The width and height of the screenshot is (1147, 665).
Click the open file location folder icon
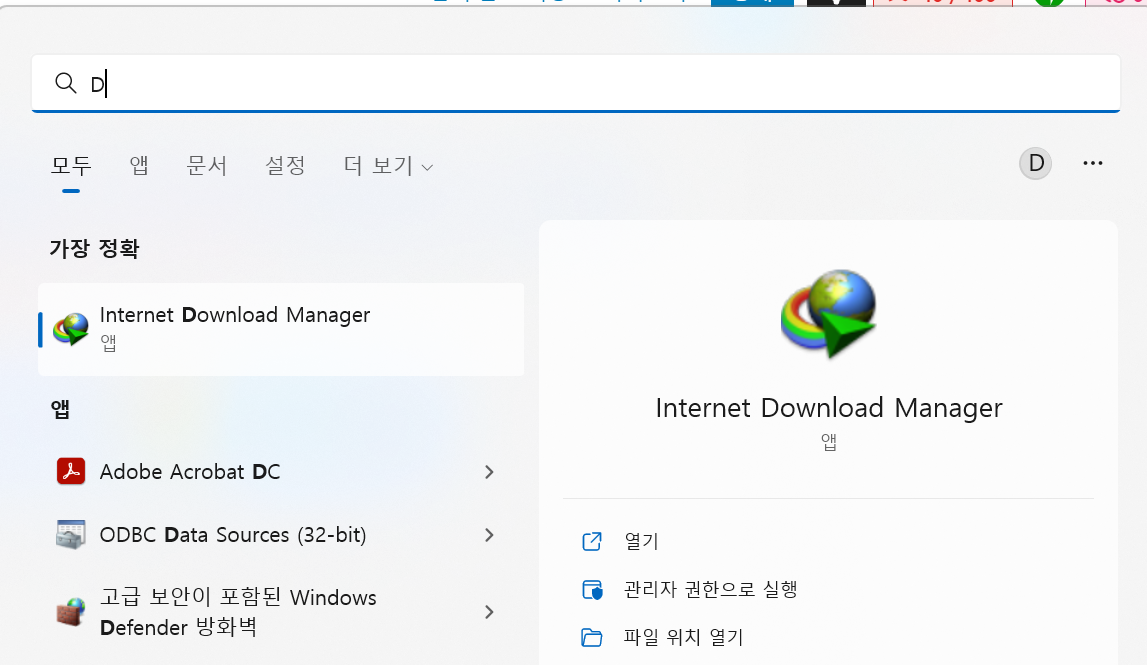[592, 638]
